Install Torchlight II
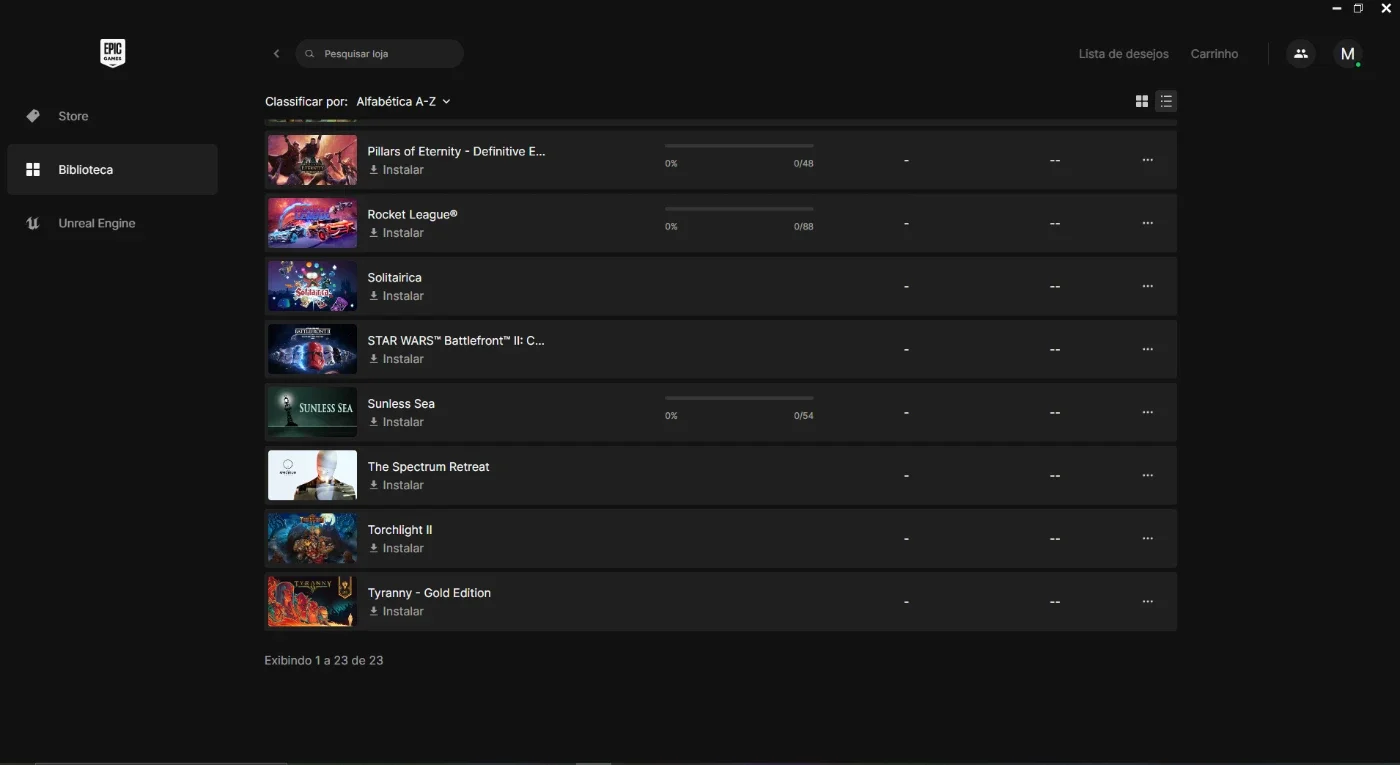This screenshot has width=1400, height=765. 396,548
